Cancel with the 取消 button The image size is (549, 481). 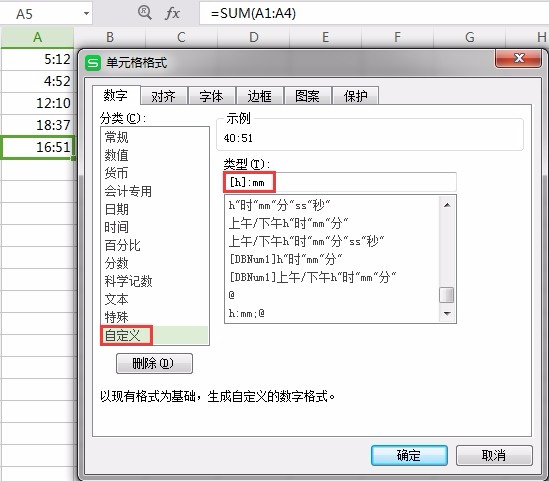[x=494, y=455]
